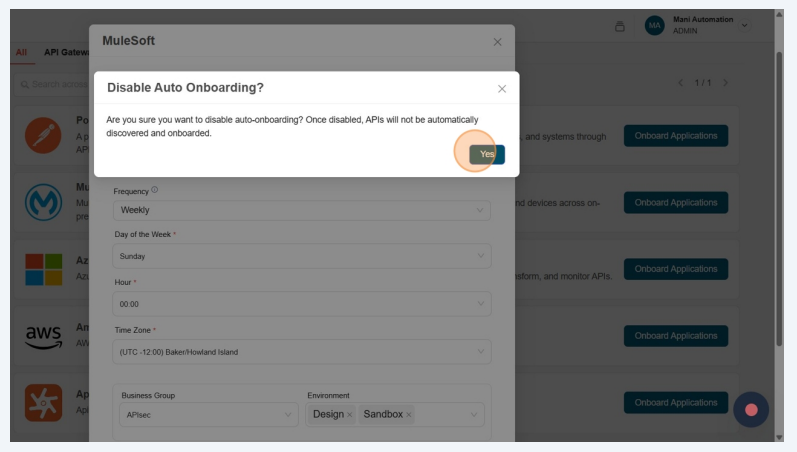The height and width of the screenshot is (452, 797).
Task: Remove the Design environment tag
Action: (x=349, y=415)
